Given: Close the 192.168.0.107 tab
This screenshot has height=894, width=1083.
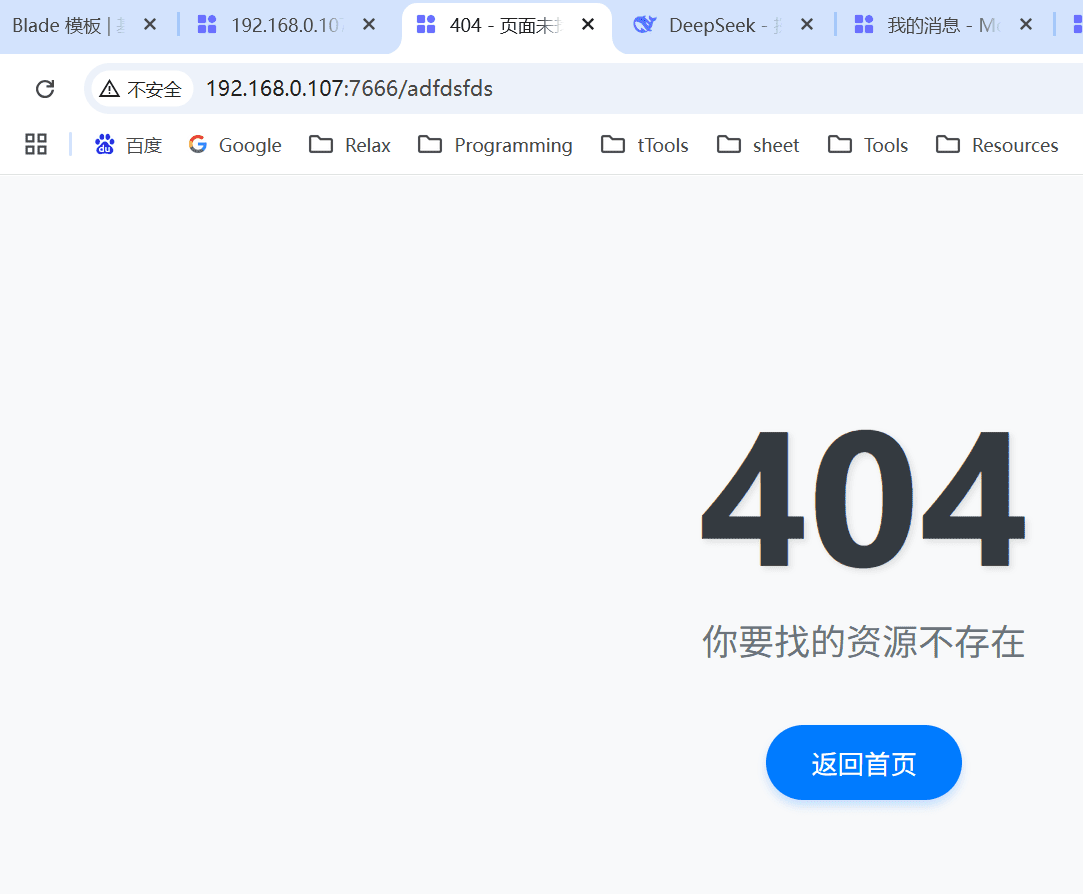Looking at the screenshot, I should 370,25.
